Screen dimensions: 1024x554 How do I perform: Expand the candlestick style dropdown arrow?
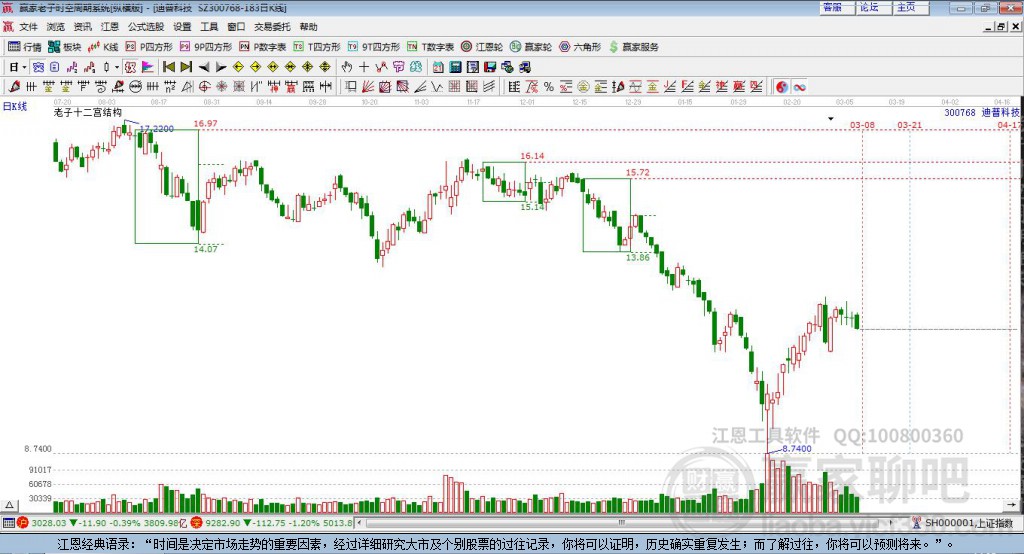[117, 67]
